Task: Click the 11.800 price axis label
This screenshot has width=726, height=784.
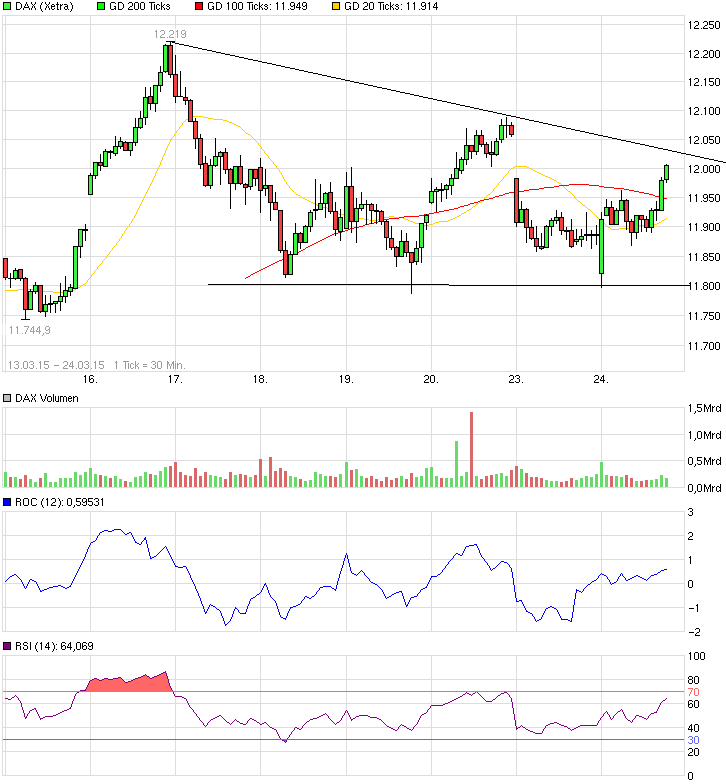Action: tap(704, 286)
